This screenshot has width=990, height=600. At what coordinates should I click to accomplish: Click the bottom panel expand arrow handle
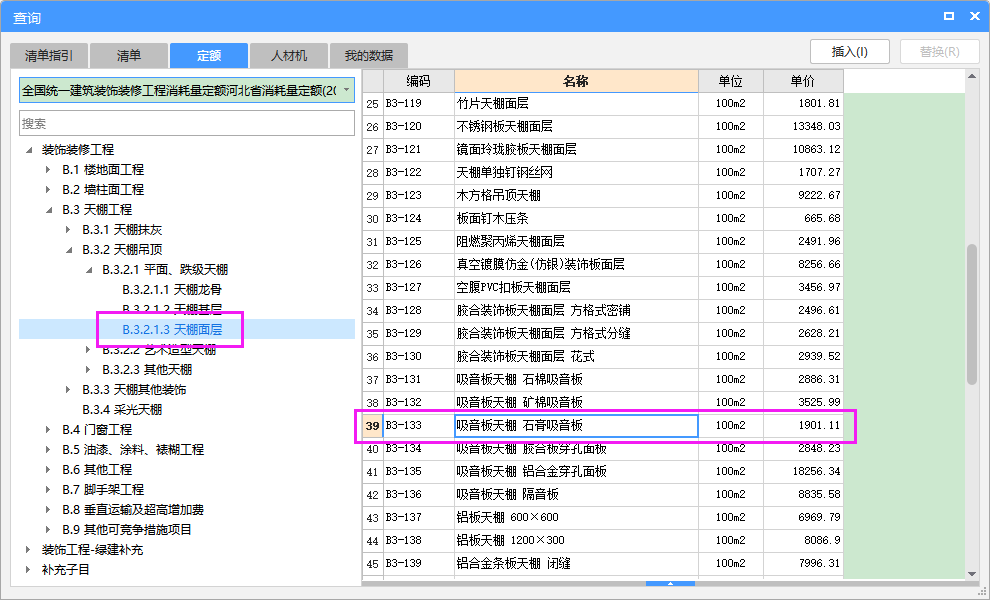coord(670,584)
